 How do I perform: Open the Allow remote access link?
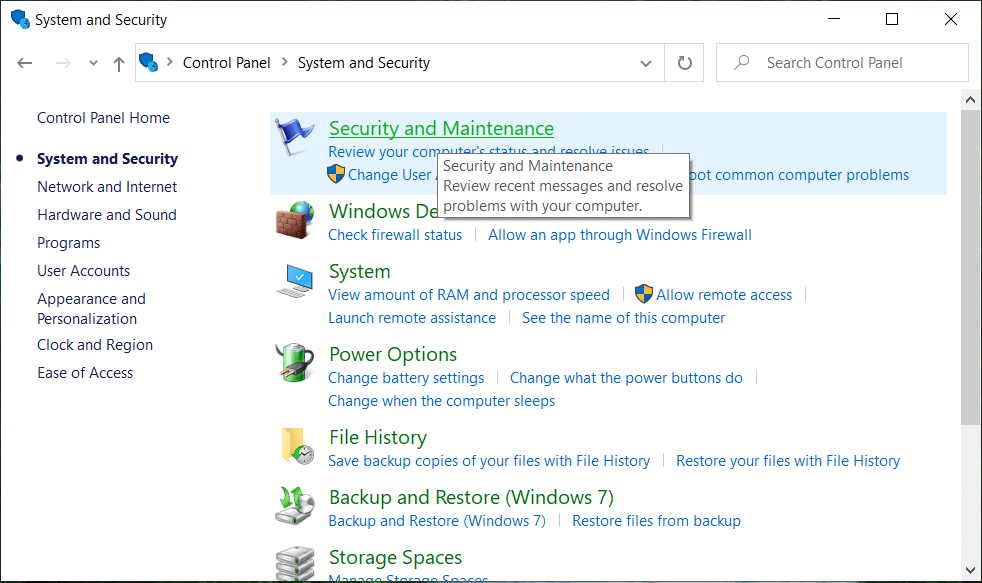[x=723, y=295]
